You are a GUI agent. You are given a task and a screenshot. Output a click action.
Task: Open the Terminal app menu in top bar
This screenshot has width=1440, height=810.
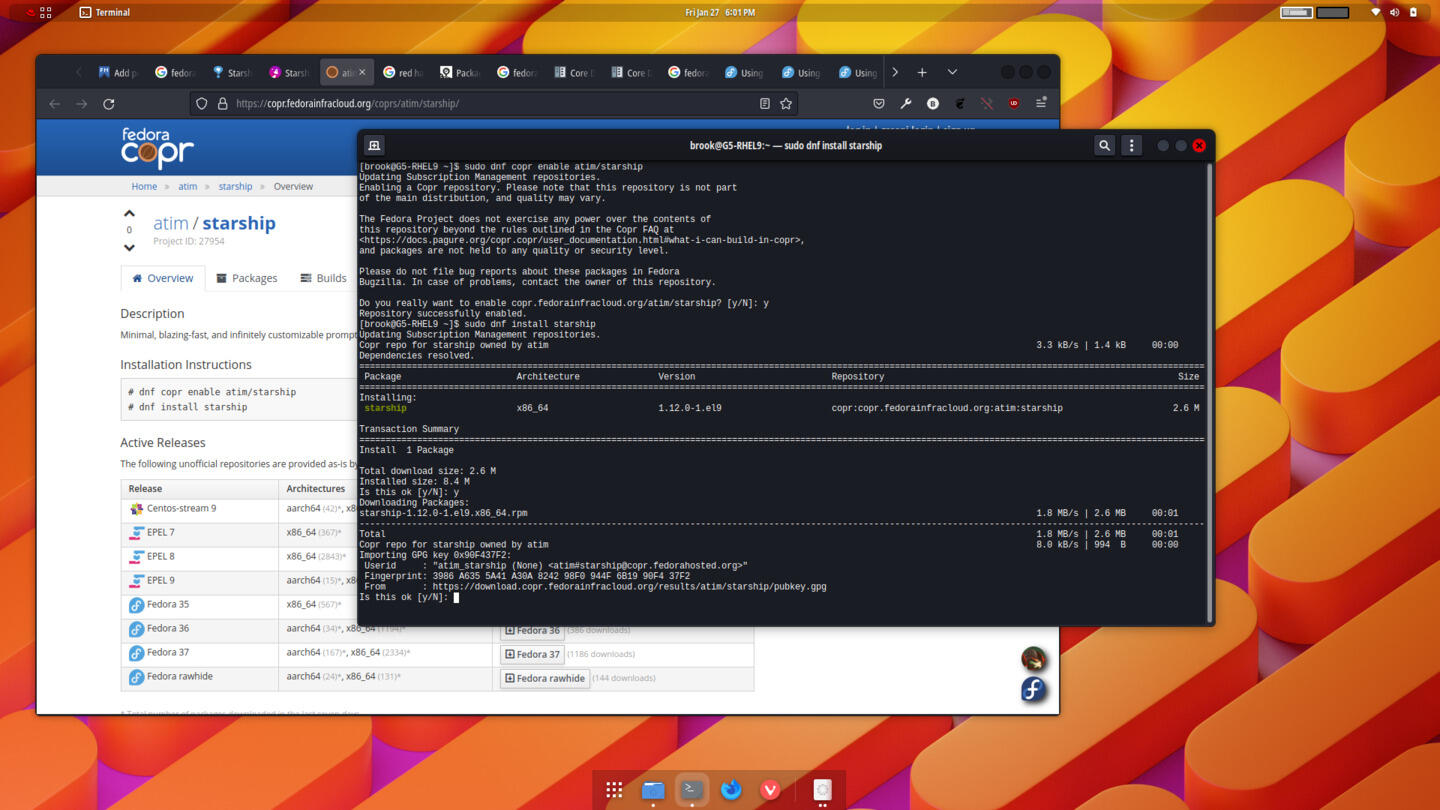tap(105, 12)
